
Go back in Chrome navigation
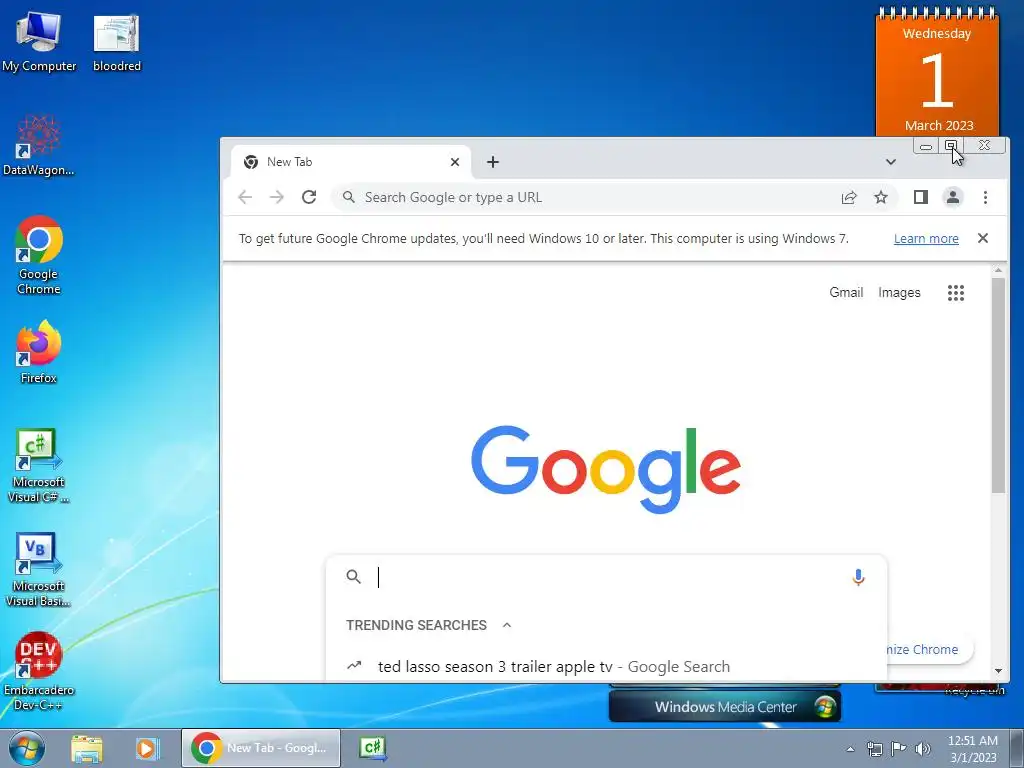245,197
